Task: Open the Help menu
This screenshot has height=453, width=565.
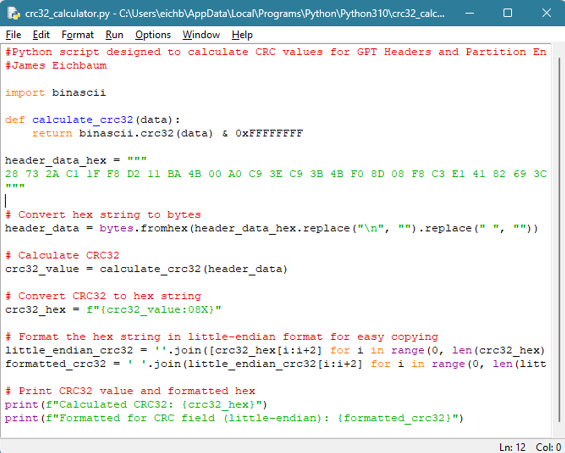Action: point(242,35)
